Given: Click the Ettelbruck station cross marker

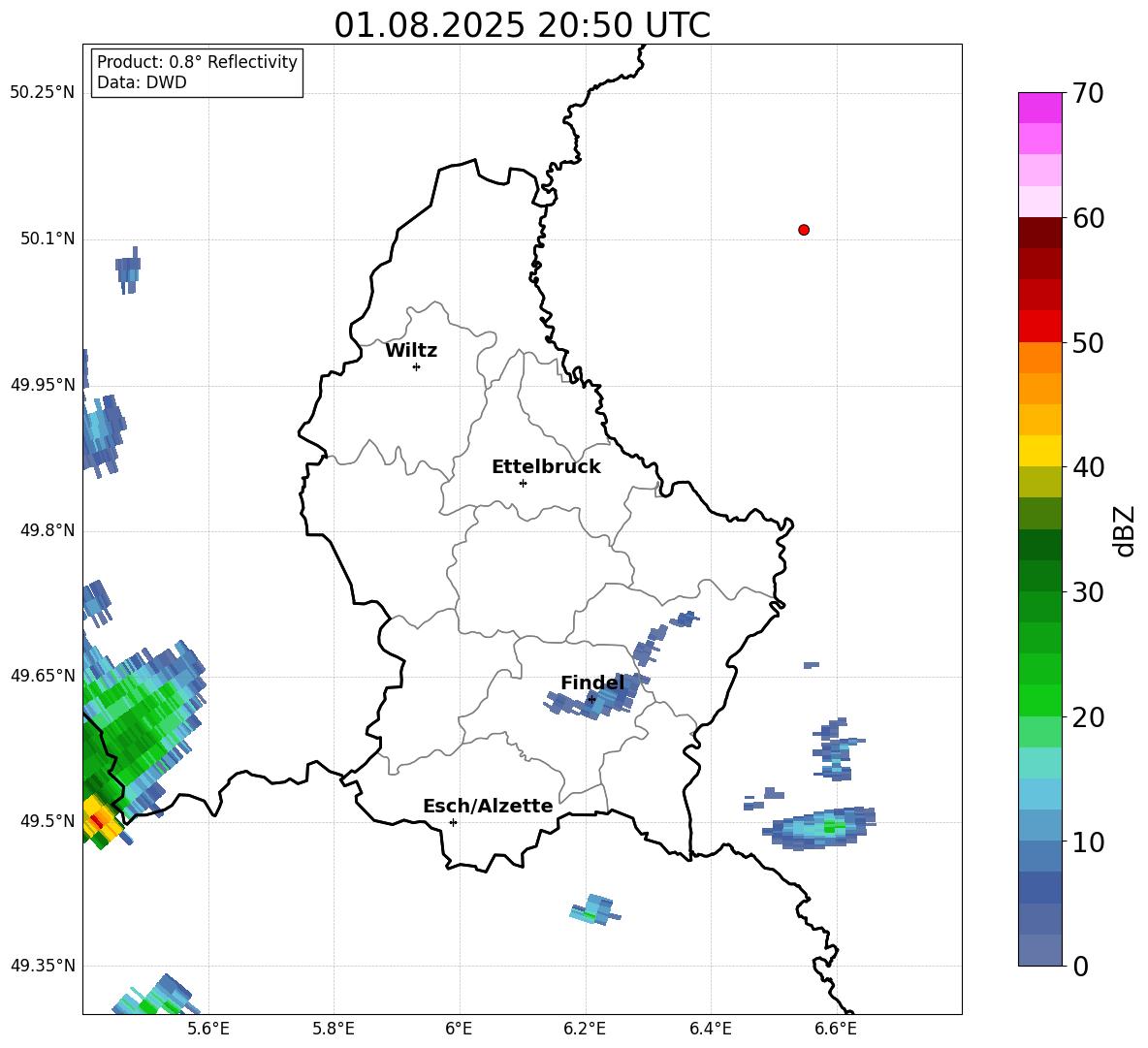Looking at the screenshot, I should [523, 483].
